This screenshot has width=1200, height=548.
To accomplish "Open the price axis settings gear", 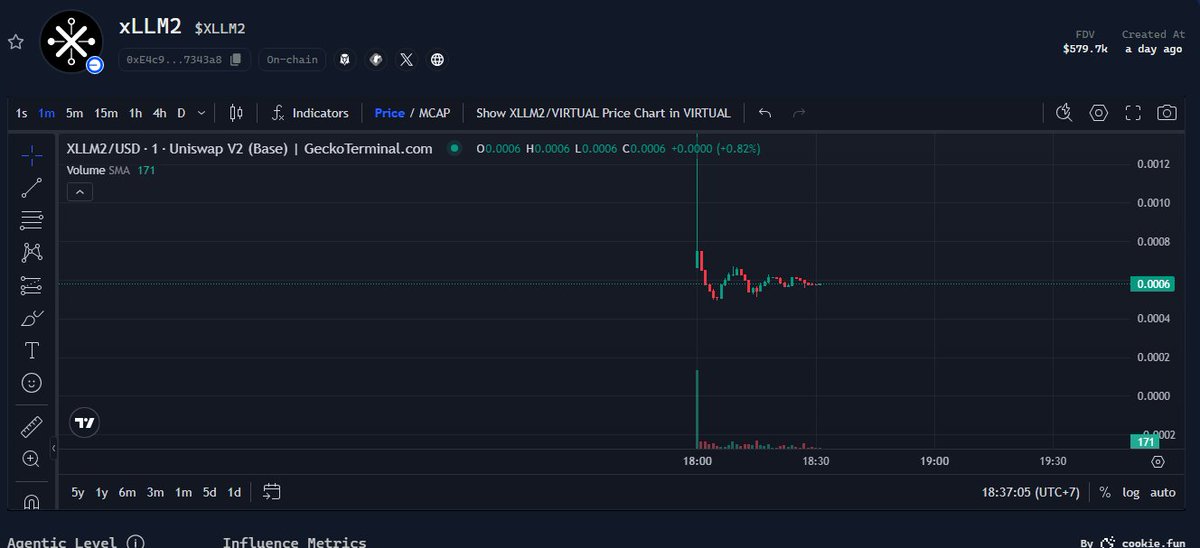I will tap(1158, 461).
